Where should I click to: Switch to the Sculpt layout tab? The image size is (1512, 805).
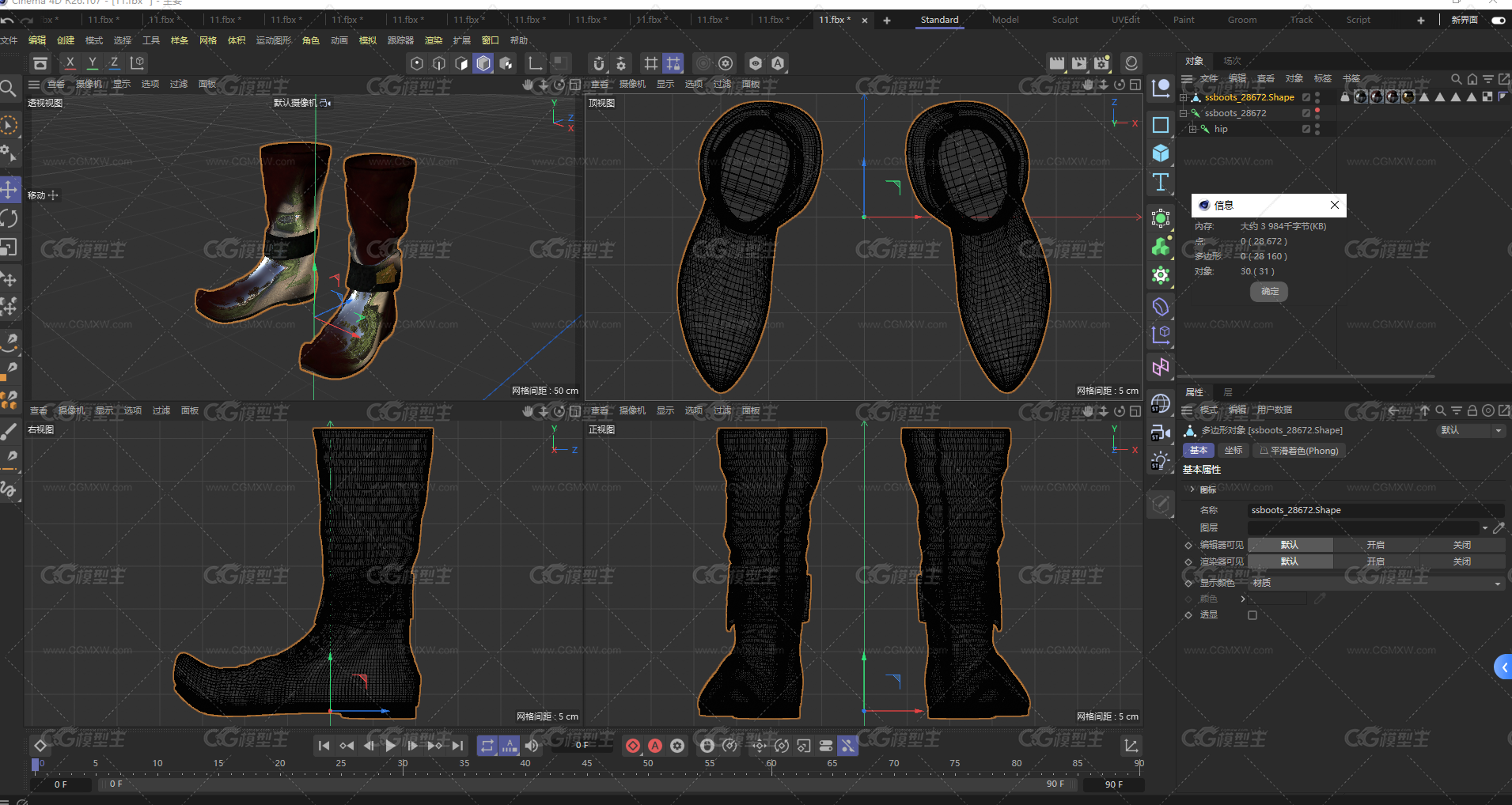point(1065,20)
